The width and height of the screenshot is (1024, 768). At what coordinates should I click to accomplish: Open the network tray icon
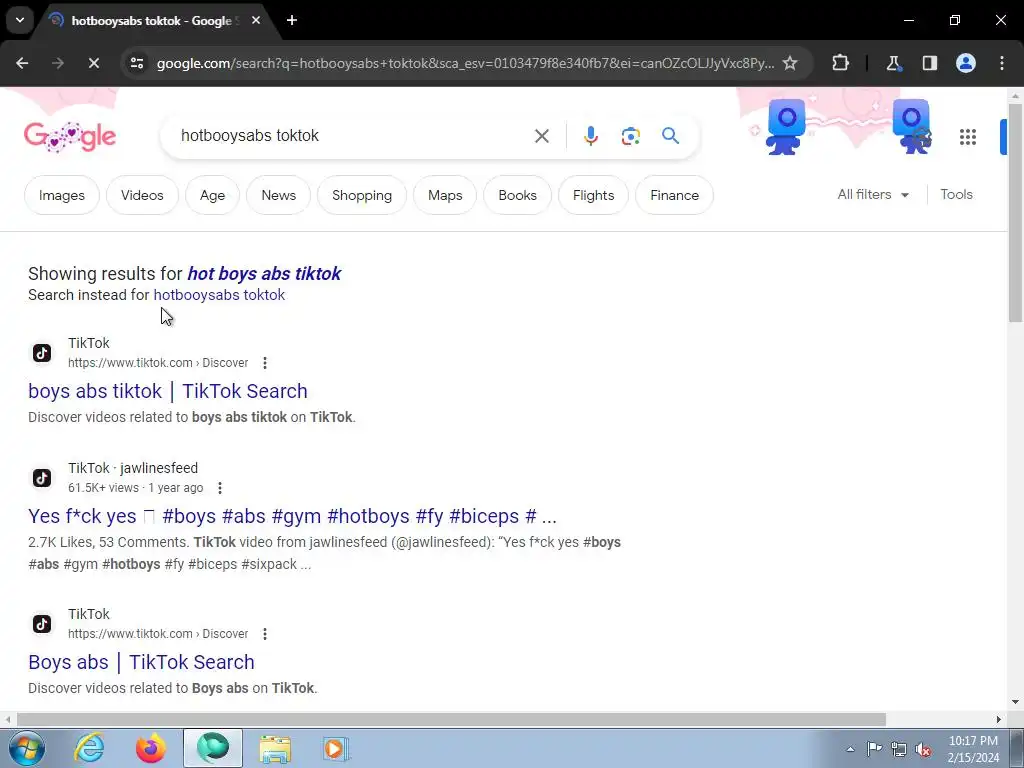899,750
